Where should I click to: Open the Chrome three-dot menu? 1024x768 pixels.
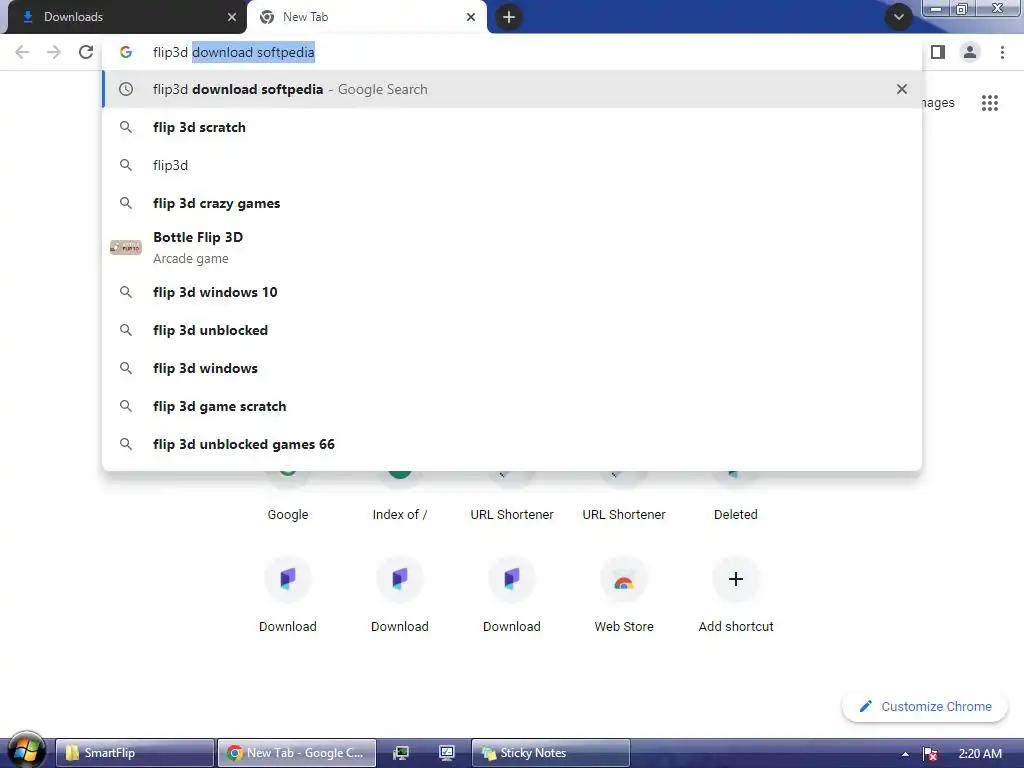click(x=1002, y=52)
